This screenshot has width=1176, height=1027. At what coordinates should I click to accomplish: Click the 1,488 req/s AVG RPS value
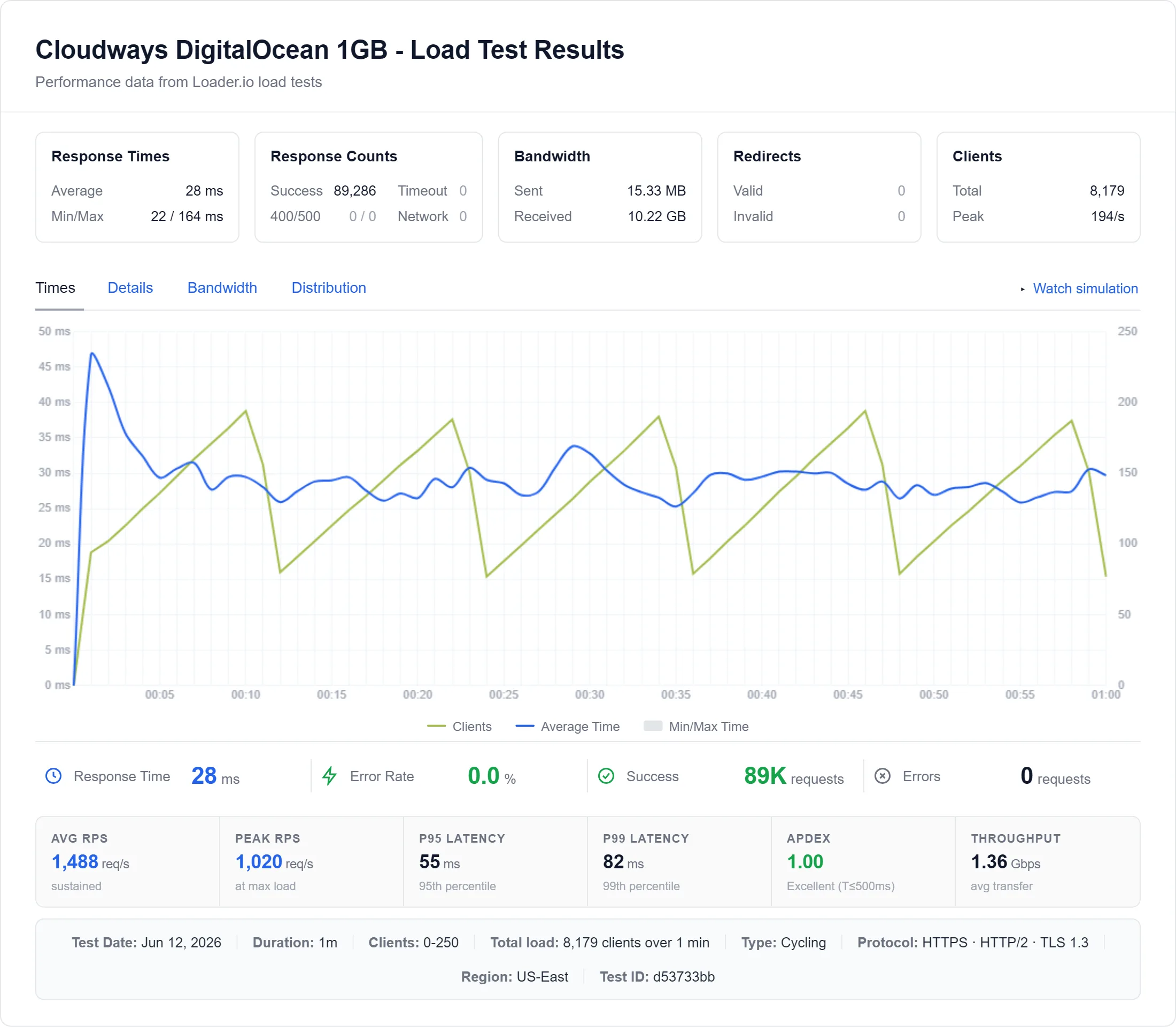(90, 861)
